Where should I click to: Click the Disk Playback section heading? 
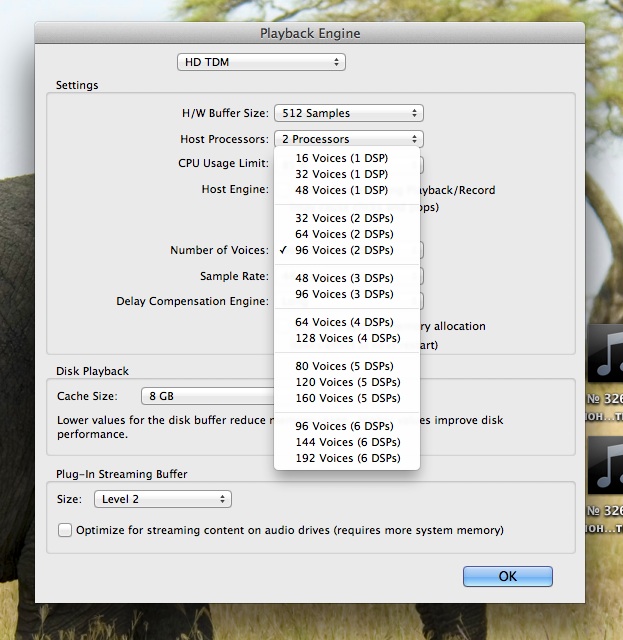[92, 371]
